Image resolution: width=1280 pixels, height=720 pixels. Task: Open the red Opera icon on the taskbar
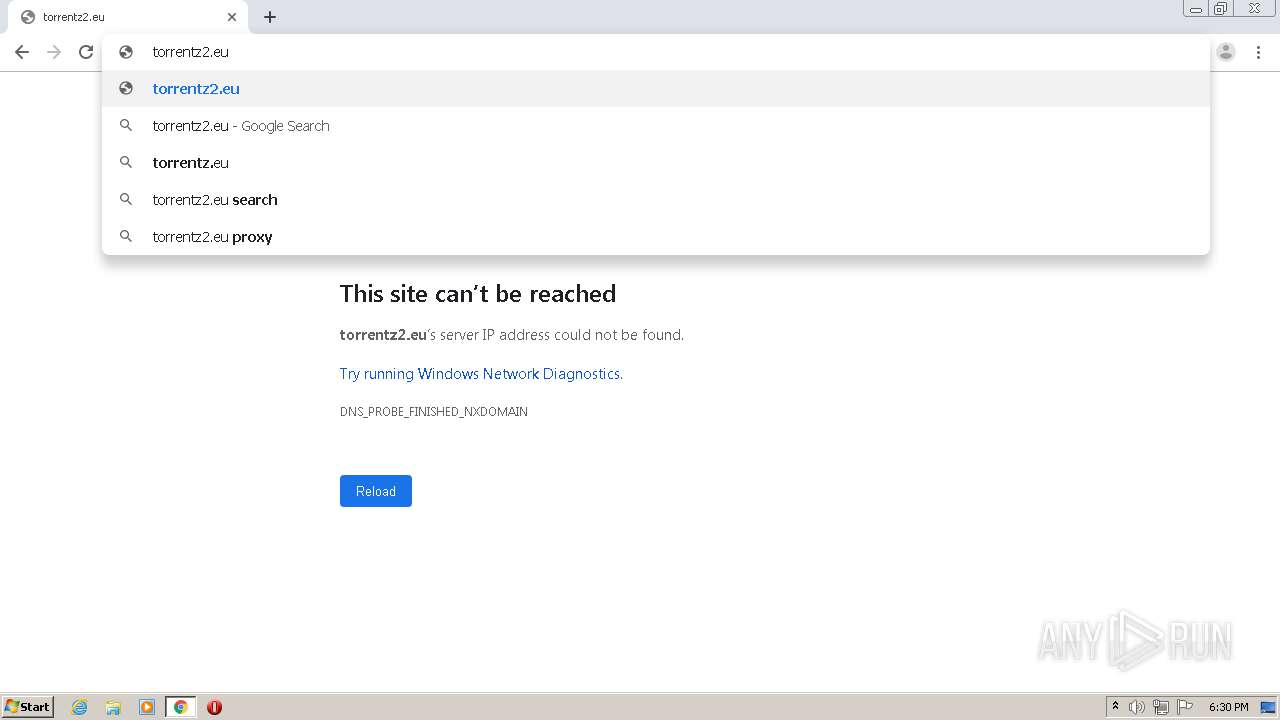tap(214, 707)
